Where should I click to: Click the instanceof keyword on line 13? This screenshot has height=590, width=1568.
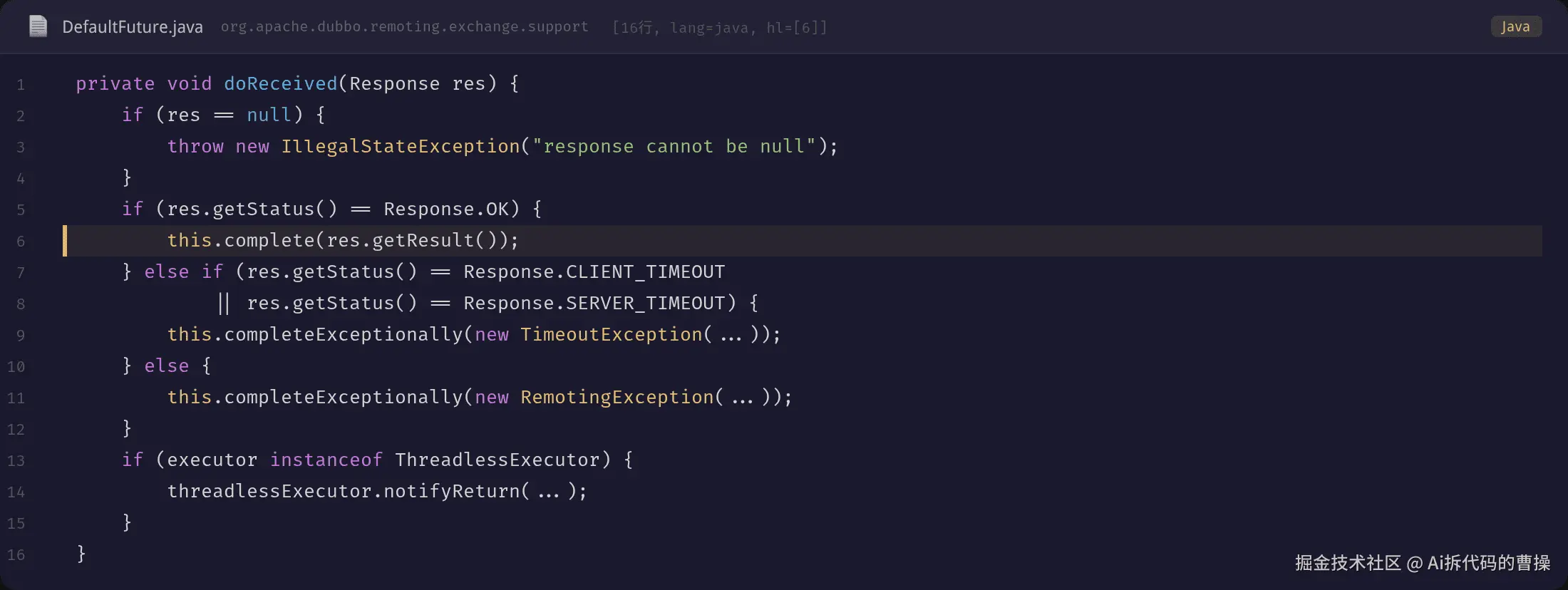[x=326, y=460]
